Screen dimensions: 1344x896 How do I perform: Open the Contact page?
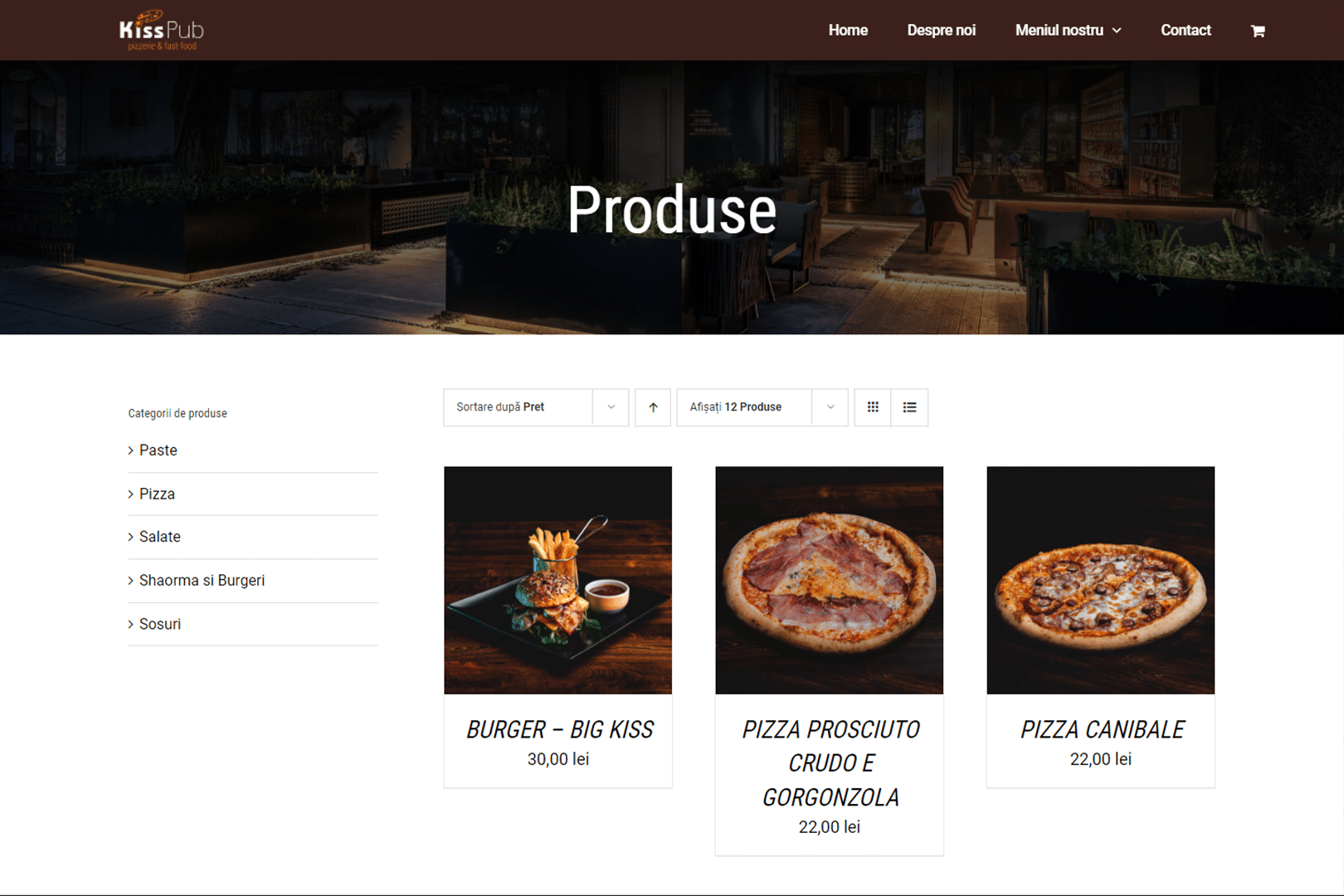point(1186,31)
